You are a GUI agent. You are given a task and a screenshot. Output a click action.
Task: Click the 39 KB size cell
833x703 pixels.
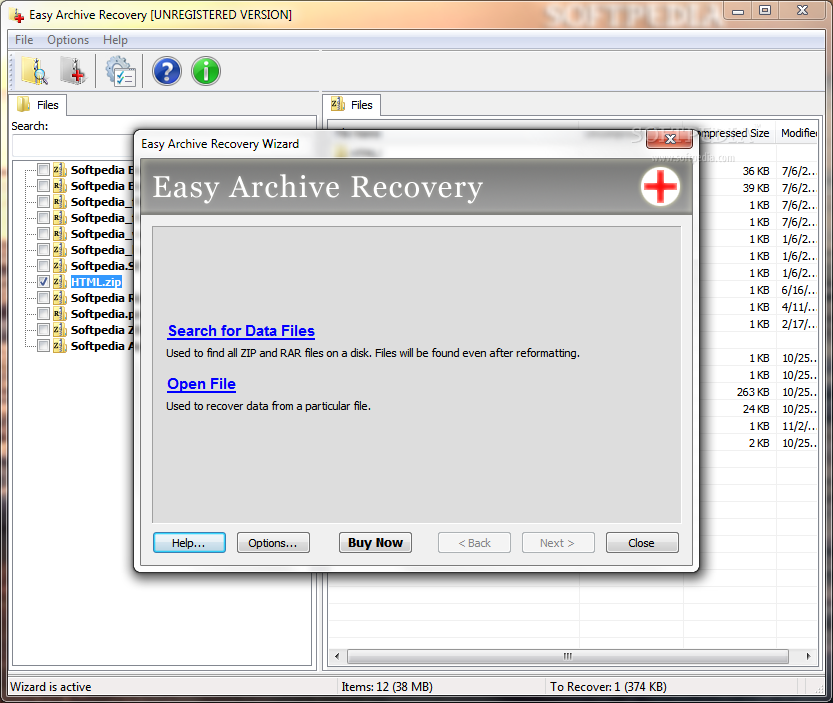coord(755,188)
